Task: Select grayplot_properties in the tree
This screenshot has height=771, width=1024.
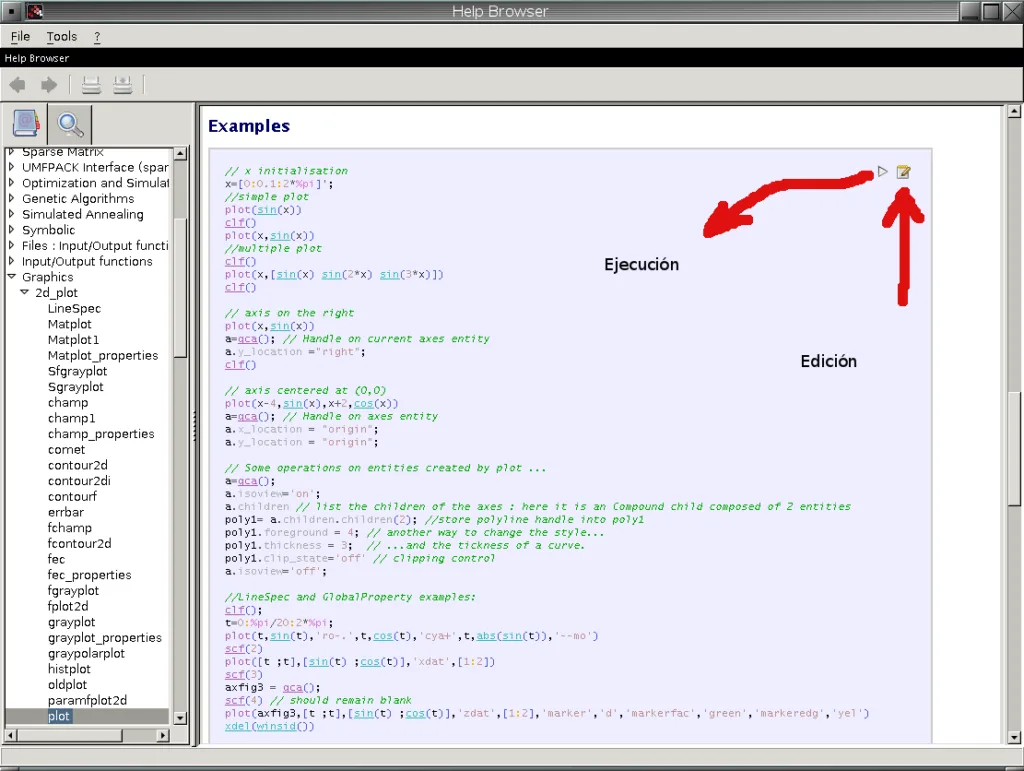Action: (104, 637)
